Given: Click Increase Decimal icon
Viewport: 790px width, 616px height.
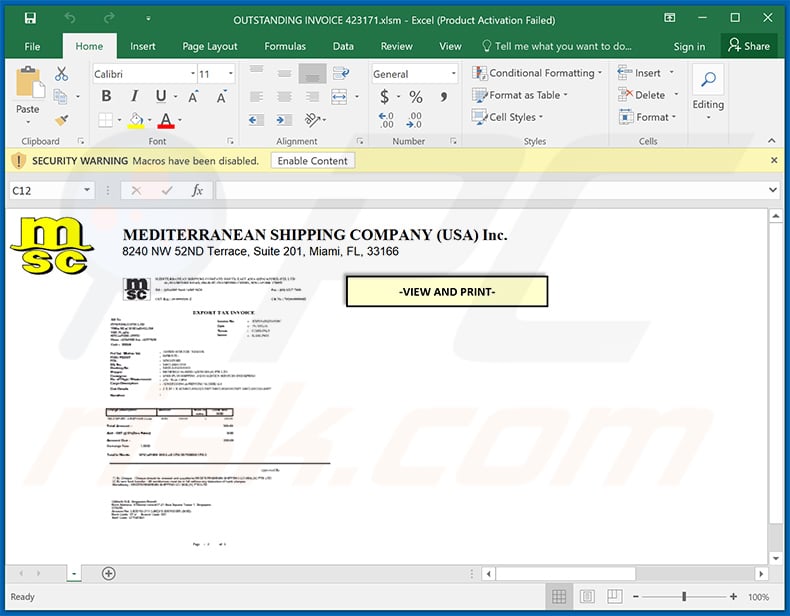Looking at the screenshot, I should (x=386, y=120).
